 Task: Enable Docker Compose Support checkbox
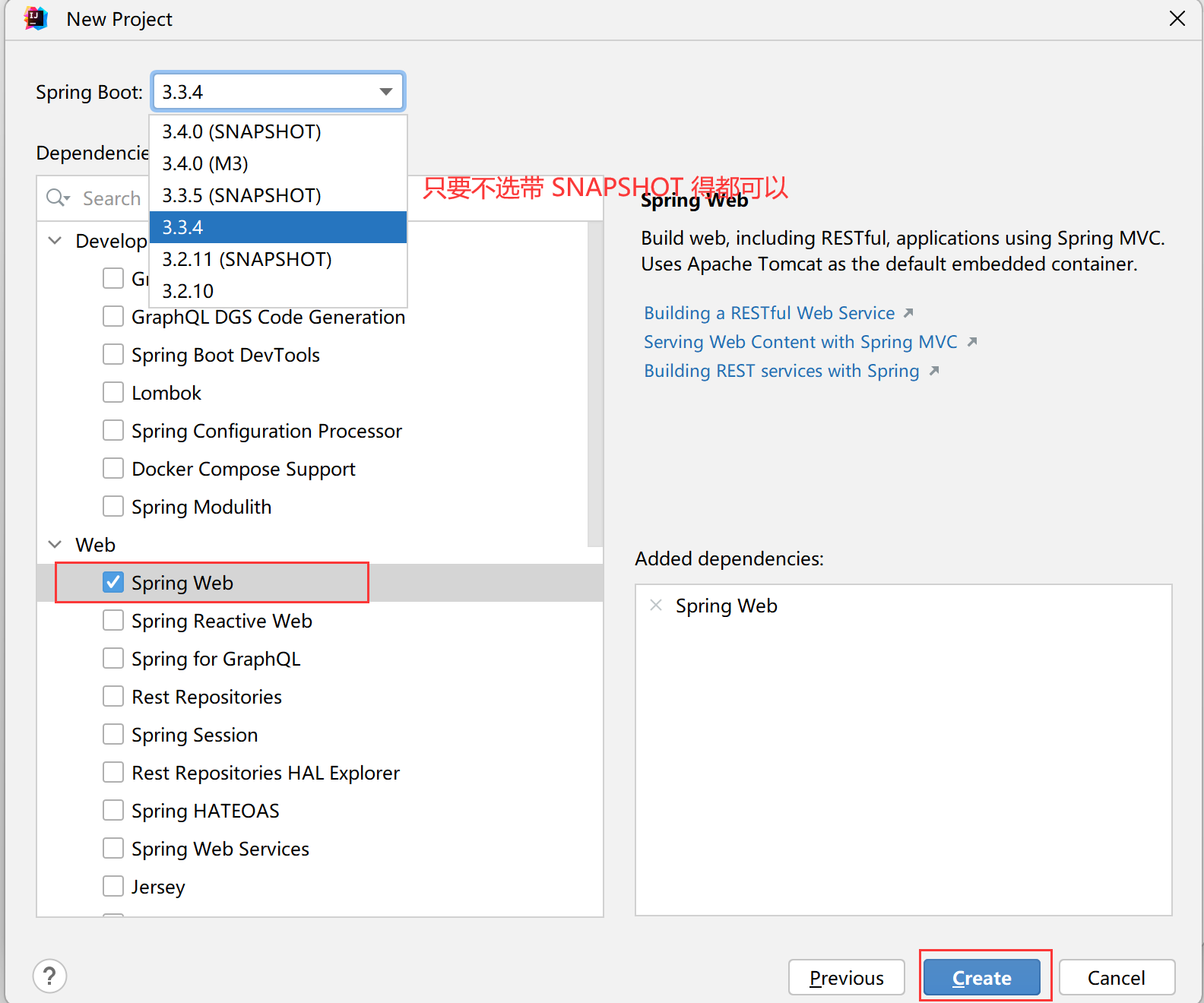click(x=113, y=468)
